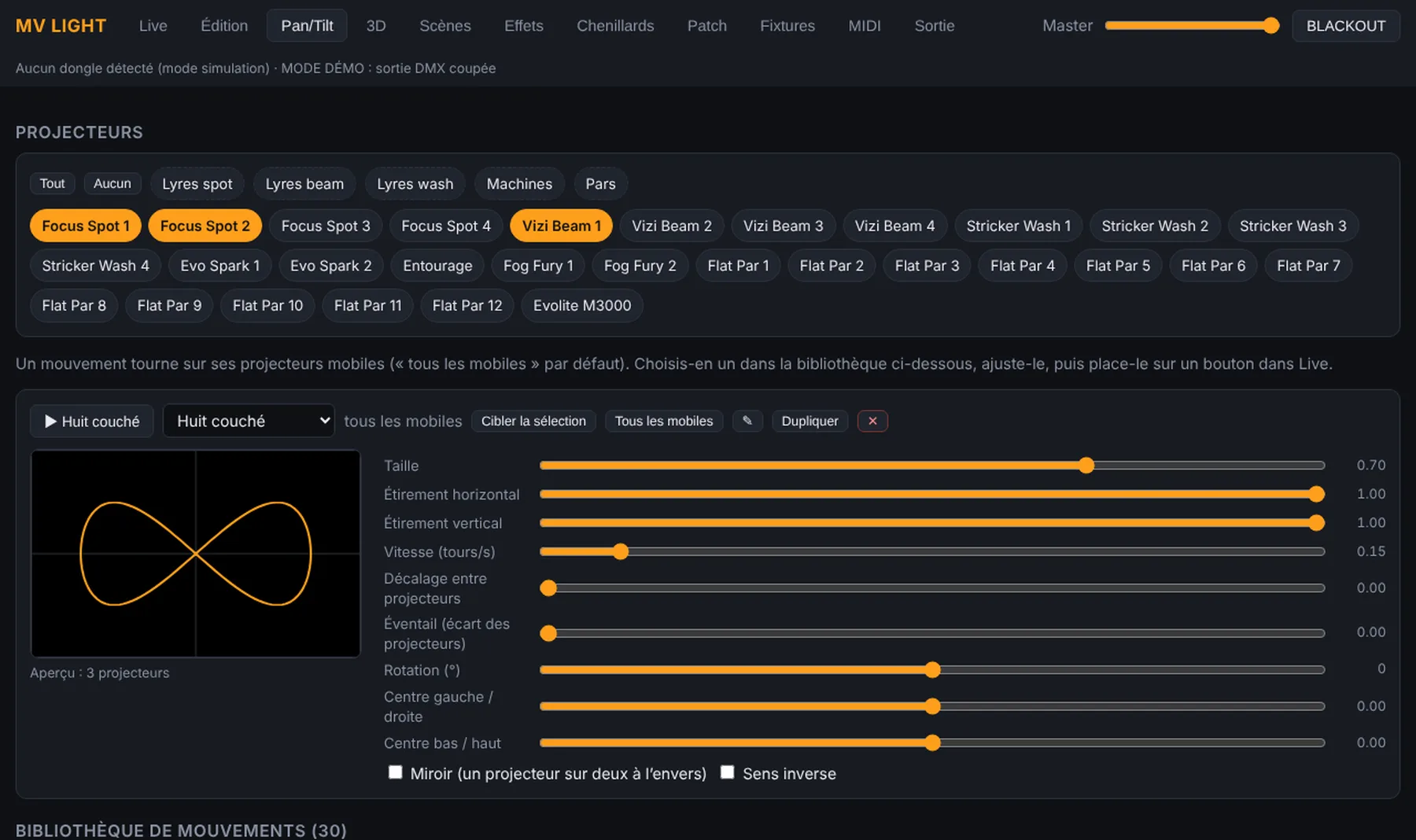This screenshot has height=840, width=1416.
Task: Open the Effets tab
Action: click(x=524, y=26)
